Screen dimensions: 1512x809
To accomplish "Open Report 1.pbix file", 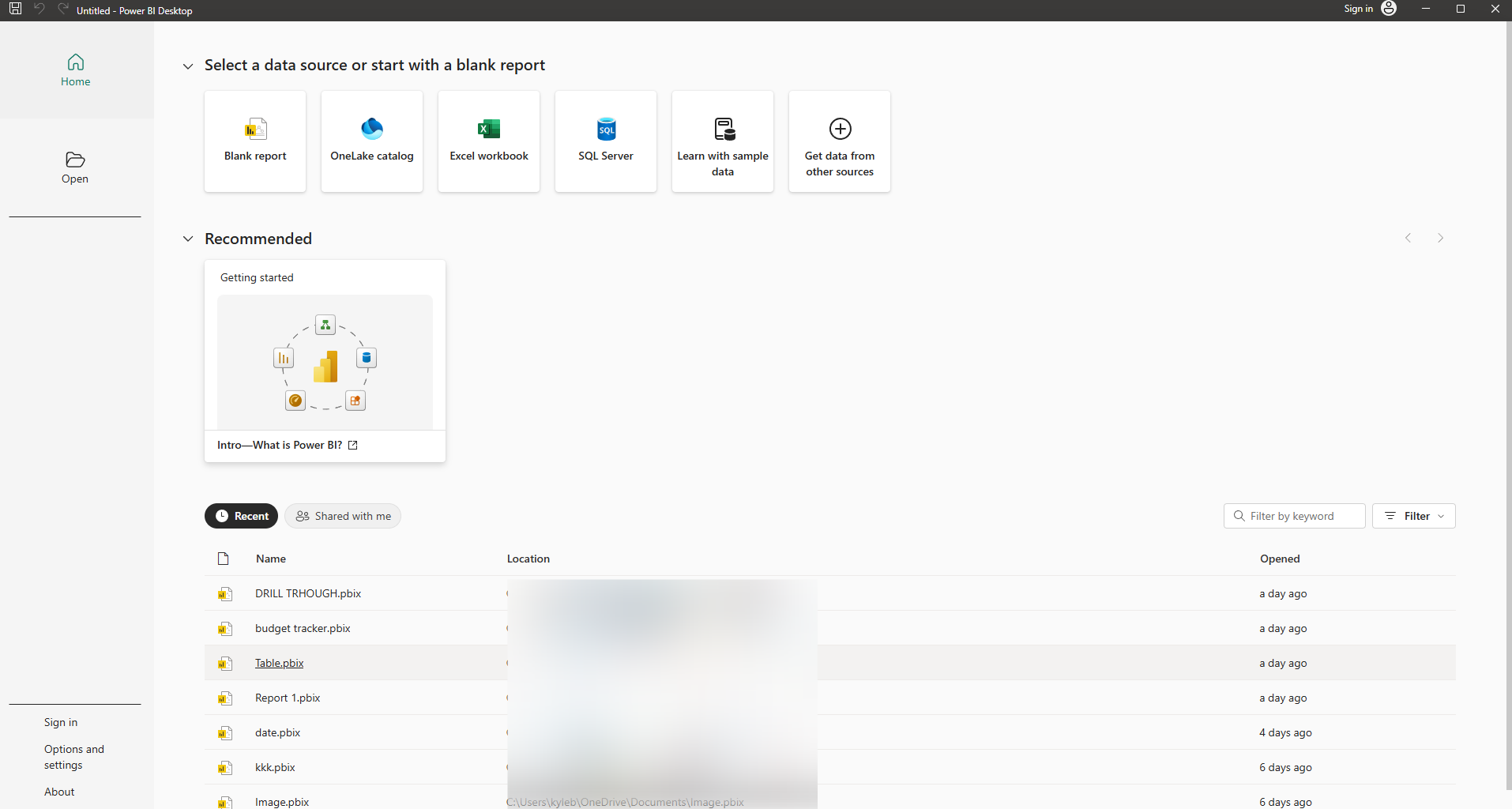I will pyautogui.click(x=288, y=698).
